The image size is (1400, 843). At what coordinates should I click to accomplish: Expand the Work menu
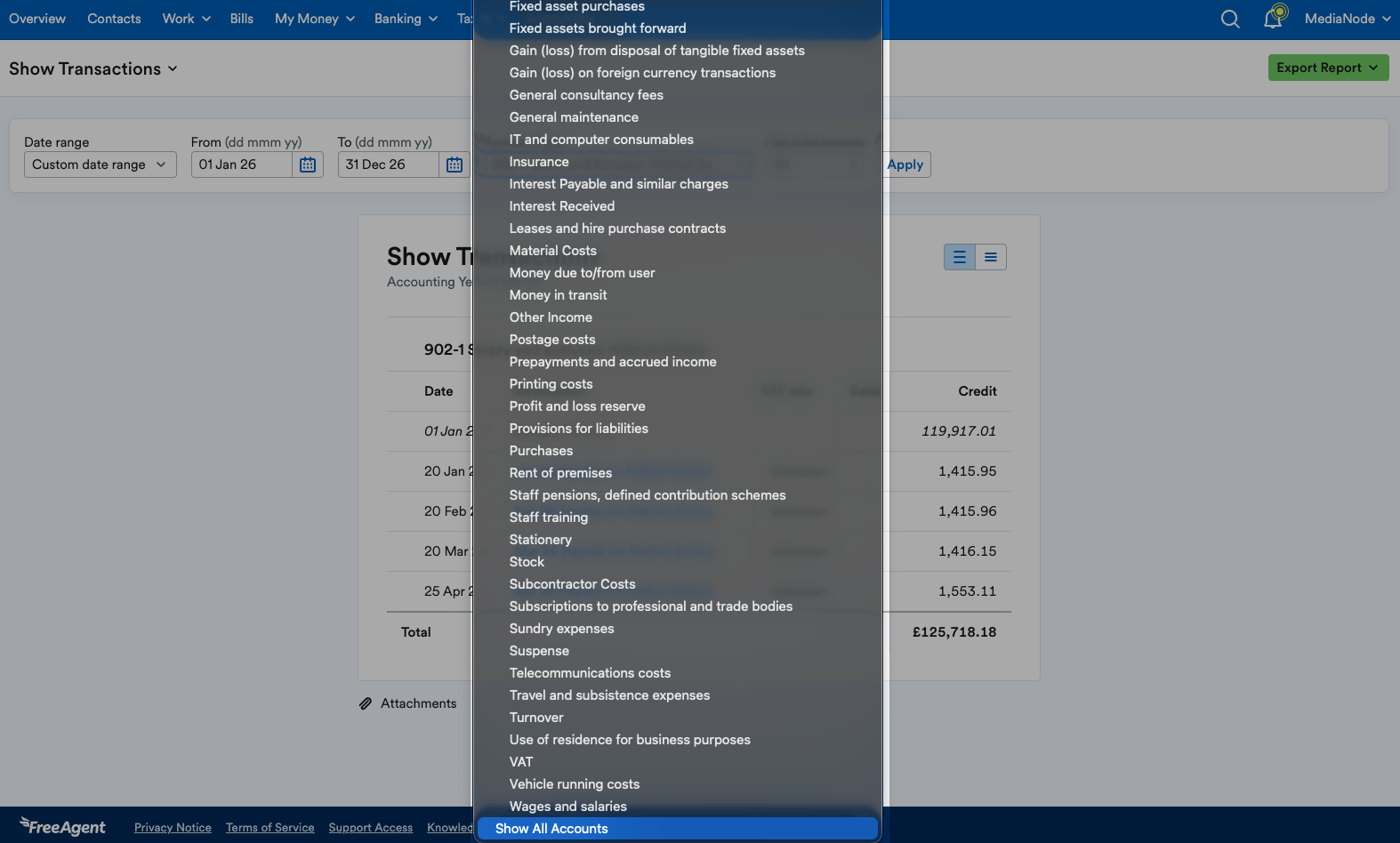(187, 19)
